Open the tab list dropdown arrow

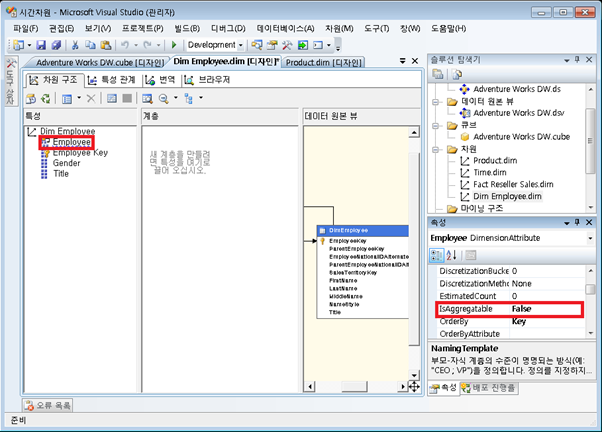click(402, 61)
